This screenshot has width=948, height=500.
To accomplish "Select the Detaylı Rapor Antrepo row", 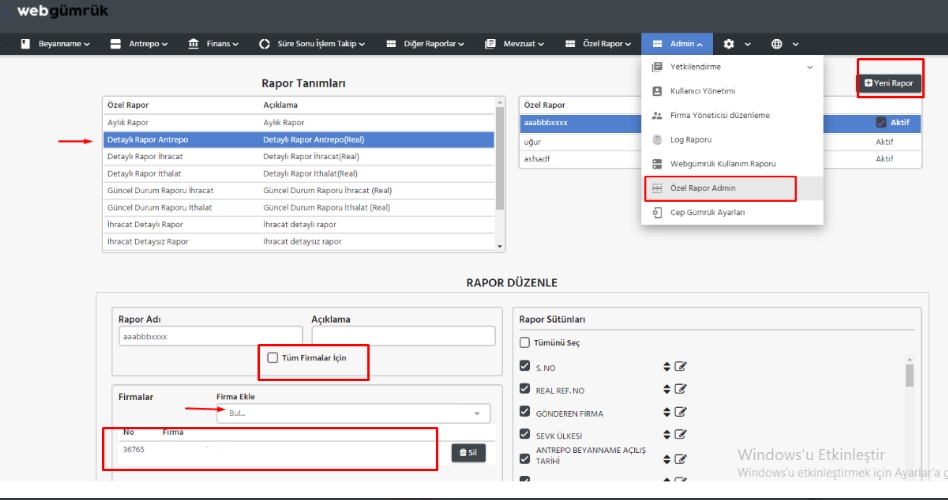I will pos(299,139).
